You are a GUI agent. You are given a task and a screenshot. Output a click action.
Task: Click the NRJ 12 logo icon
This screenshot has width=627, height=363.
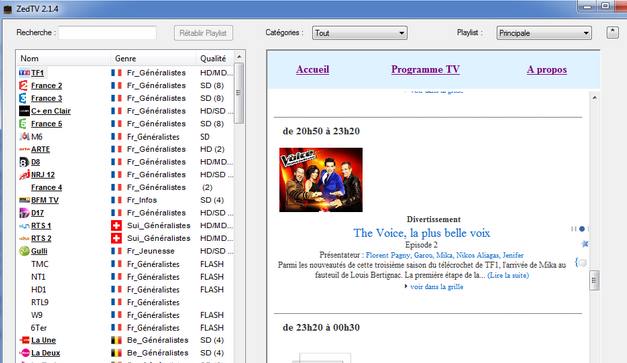tap(24, 175)
